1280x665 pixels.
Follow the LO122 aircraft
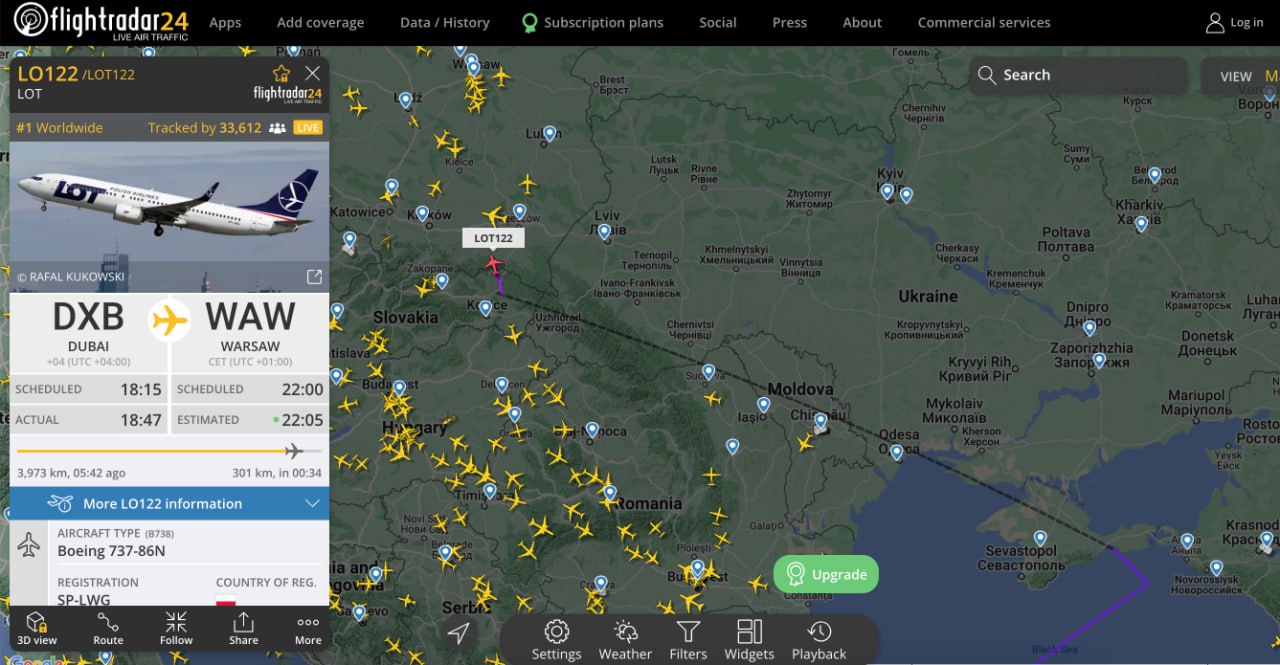pyautogui.click(x=176, y=629)
